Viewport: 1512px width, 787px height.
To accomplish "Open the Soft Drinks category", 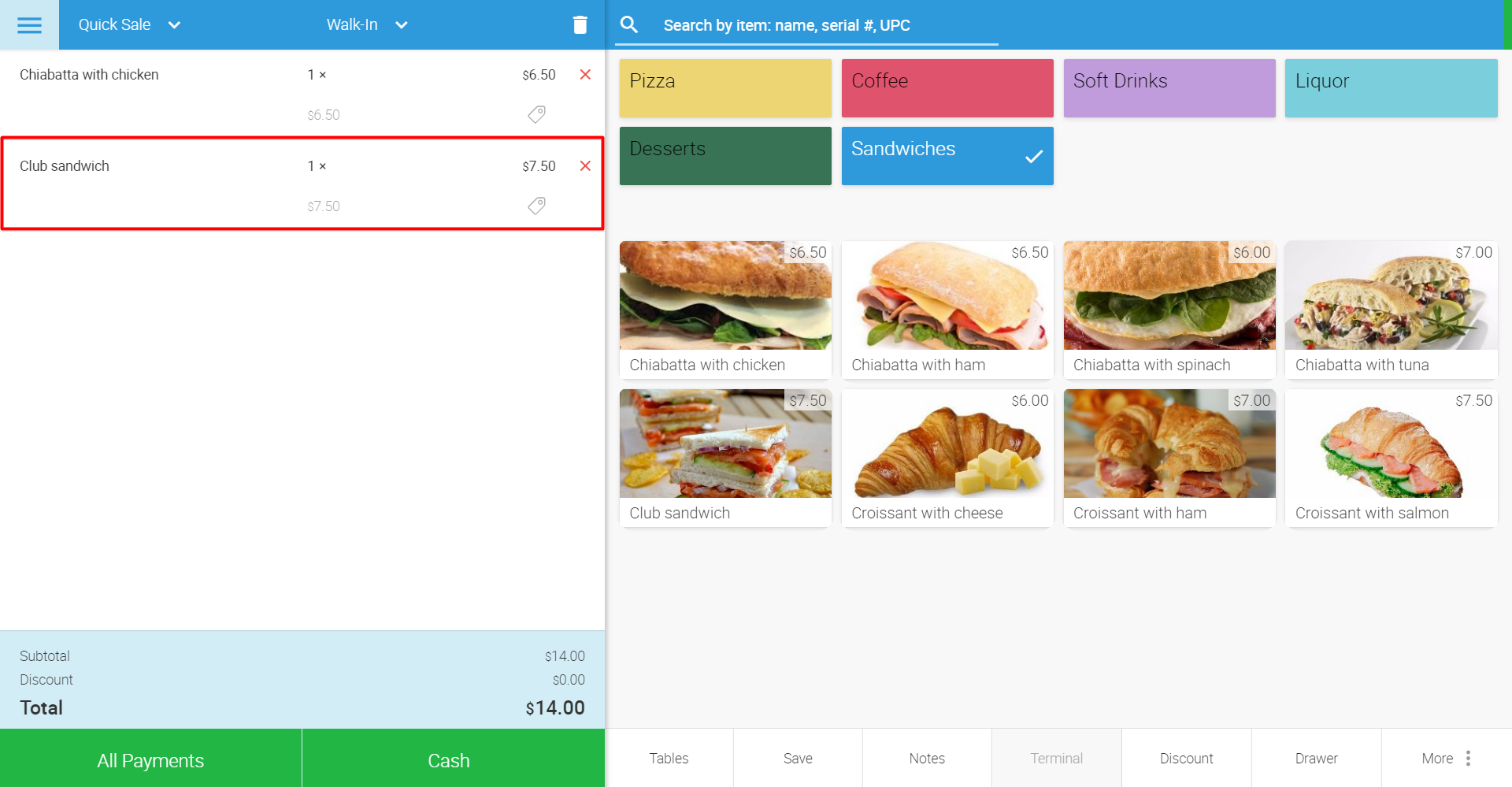I will pyautogui.click(x=1169, y=88).
